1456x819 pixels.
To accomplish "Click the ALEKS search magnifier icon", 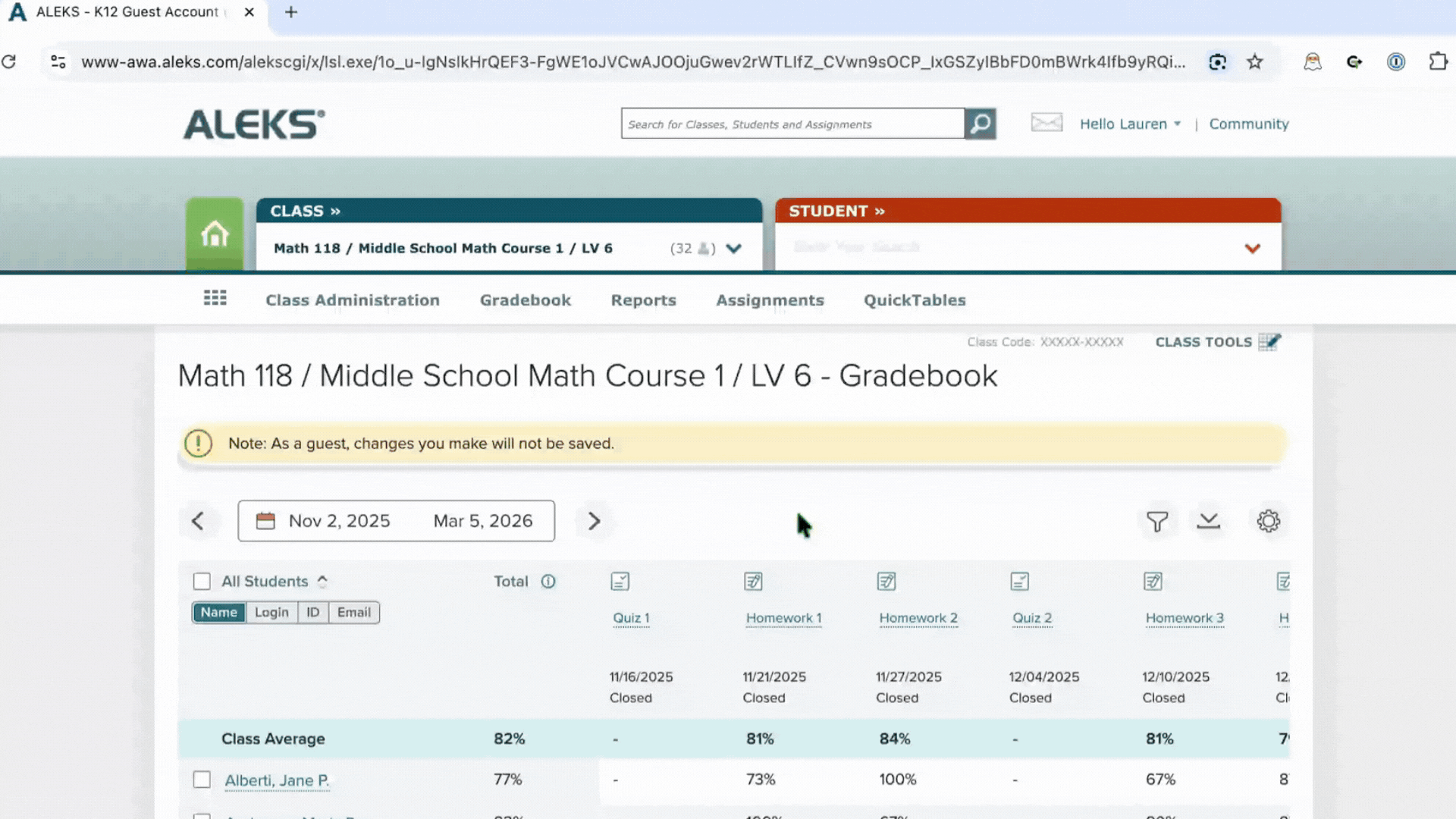I will pos(981,124).
